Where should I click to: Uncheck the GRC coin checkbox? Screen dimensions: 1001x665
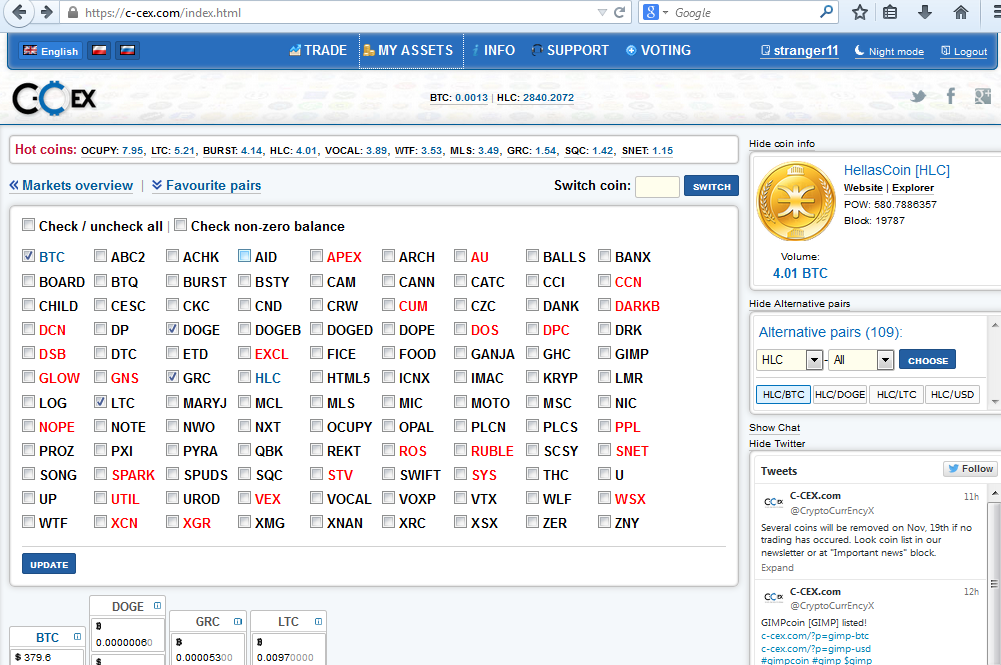coord(172,377)
